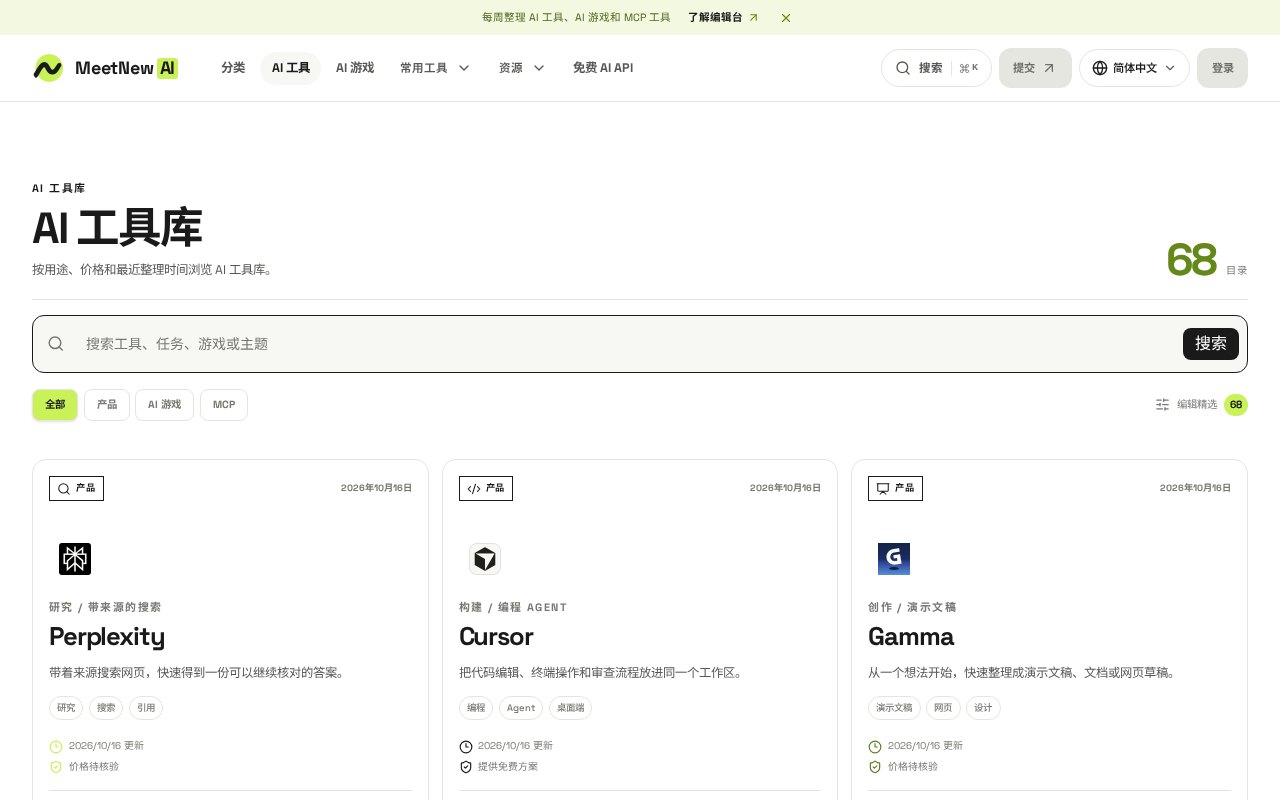Open the header 搜索 ⌘K search box
The width and height of the screenshot is (1280, 800).
[x=936, y=68]
